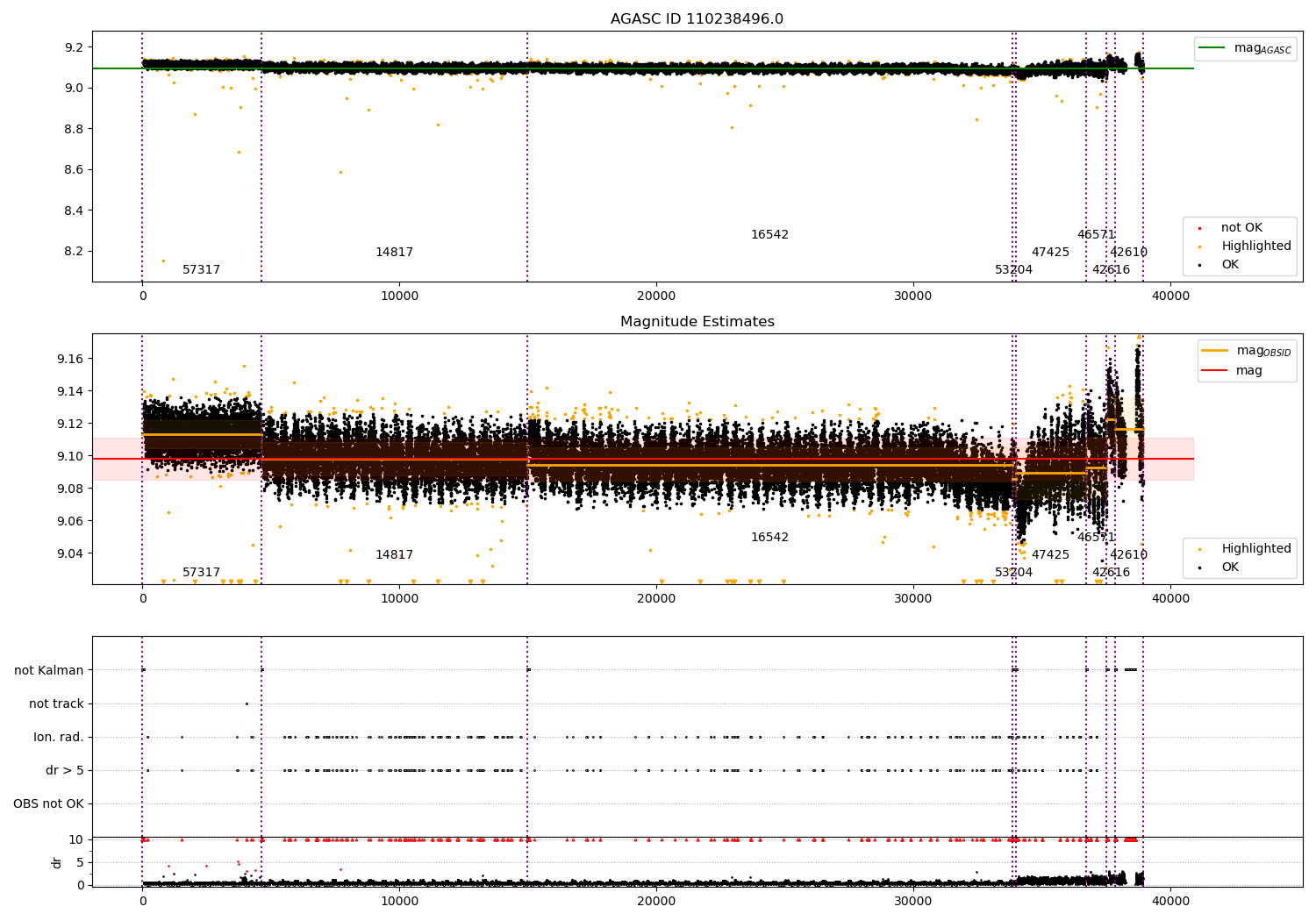This screenshot has width=1316, height=921.
Task: Click OBSID label 53204 in Magnitude Estimates plot
Action: [x=1013, y=573]
